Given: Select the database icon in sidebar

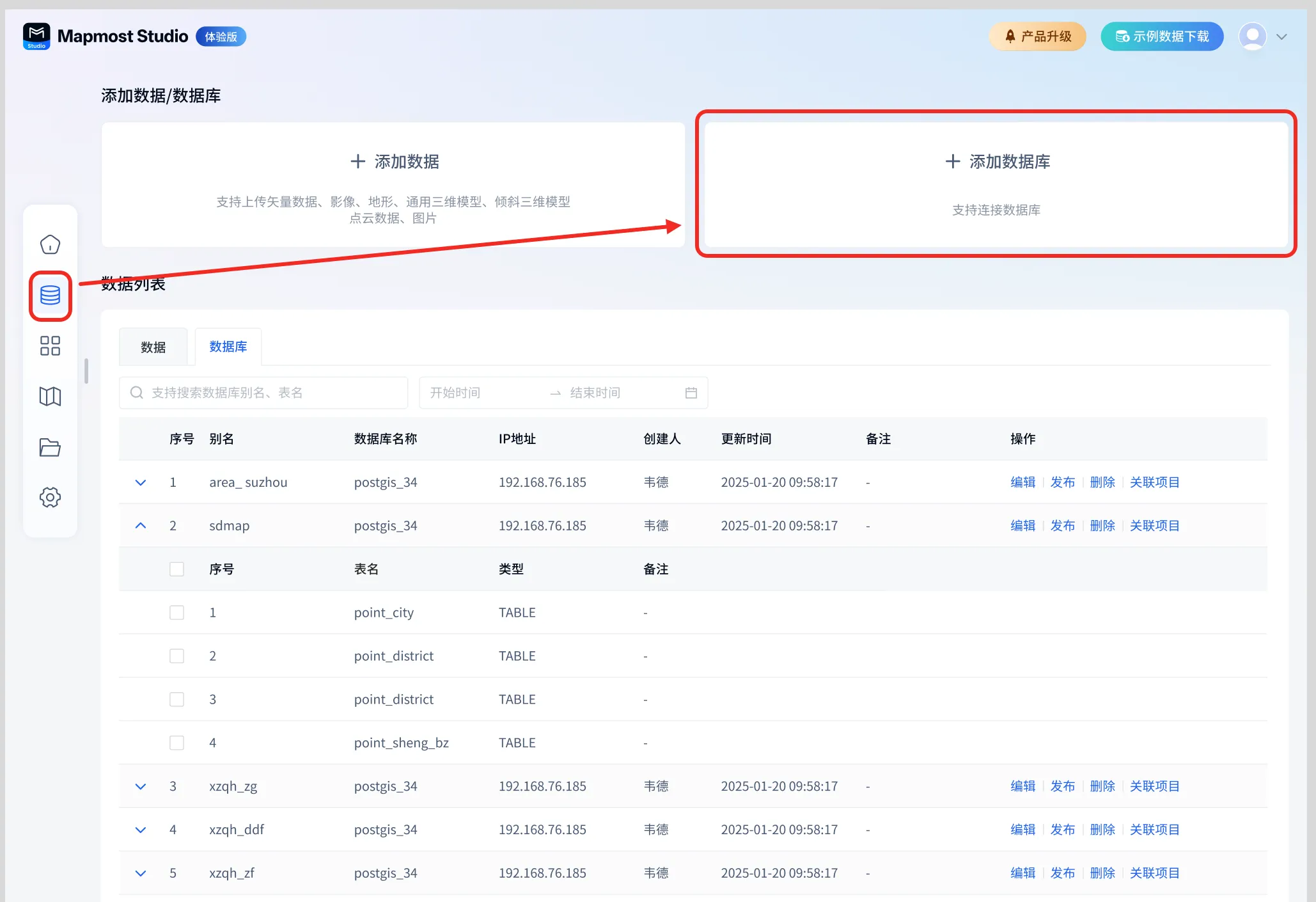Looking at the screenshot, I should [x=50, y=296].
